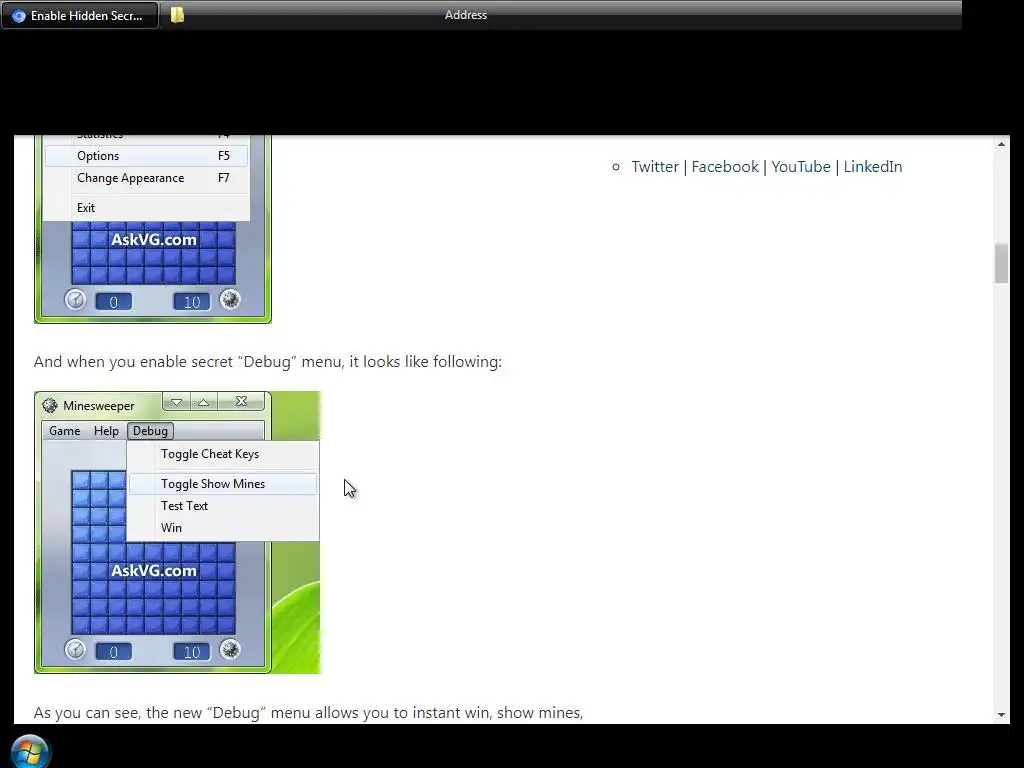Click the Debug menu in Minesweeper image
This screenshot has height=768, width=1024.
[x=150, y=431]
